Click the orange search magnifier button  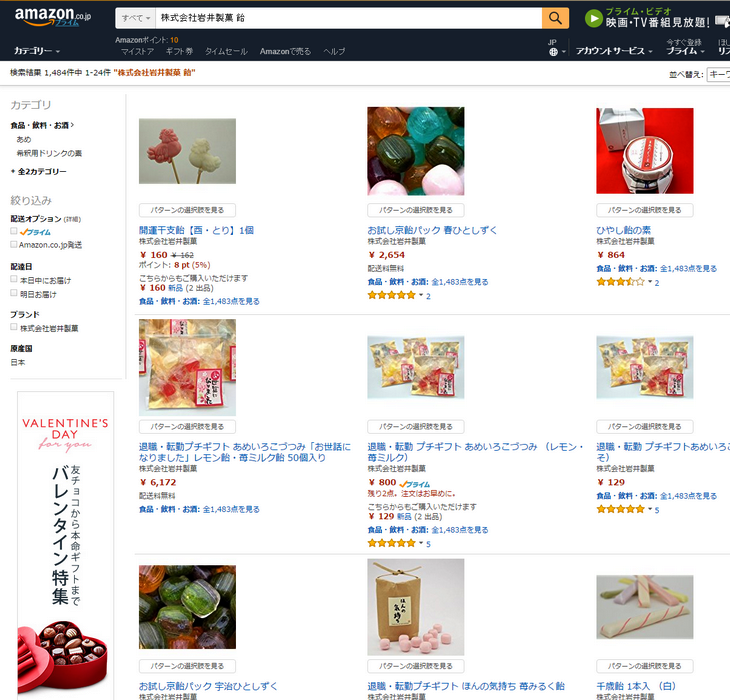pyautogui.click(x=555, y=18)
